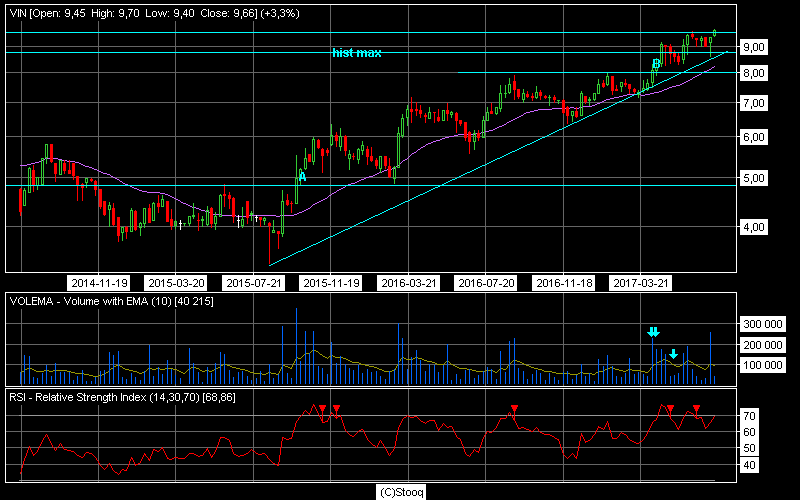Click the RSI 50 level label
Image resolution: width=800 pixels, height=500 pixels.
coord(749,449)
